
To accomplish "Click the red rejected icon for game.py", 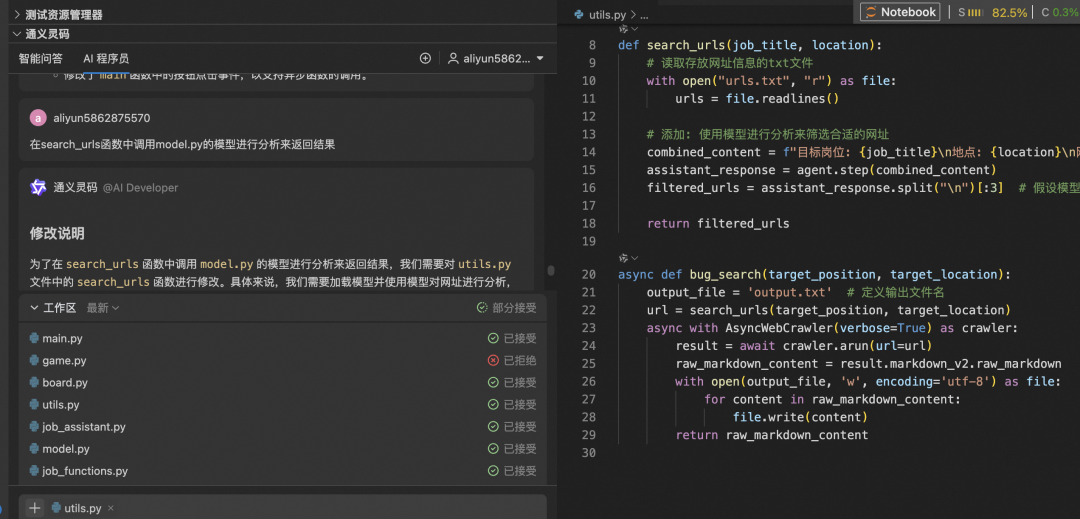I will pyautogui.click(x=493, y=360).
